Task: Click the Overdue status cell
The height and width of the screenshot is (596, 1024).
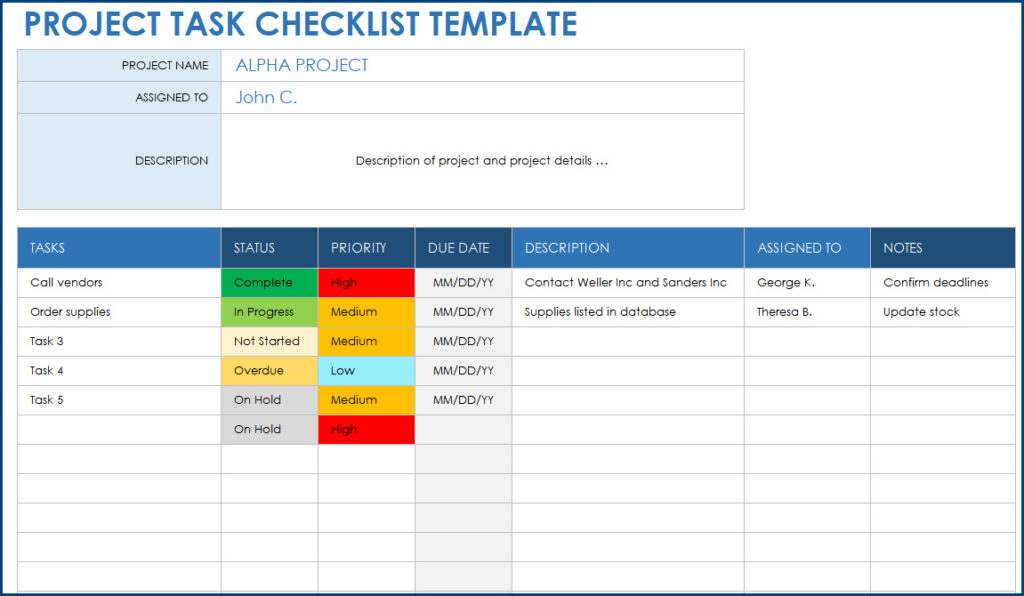Action: pos(268,370)
